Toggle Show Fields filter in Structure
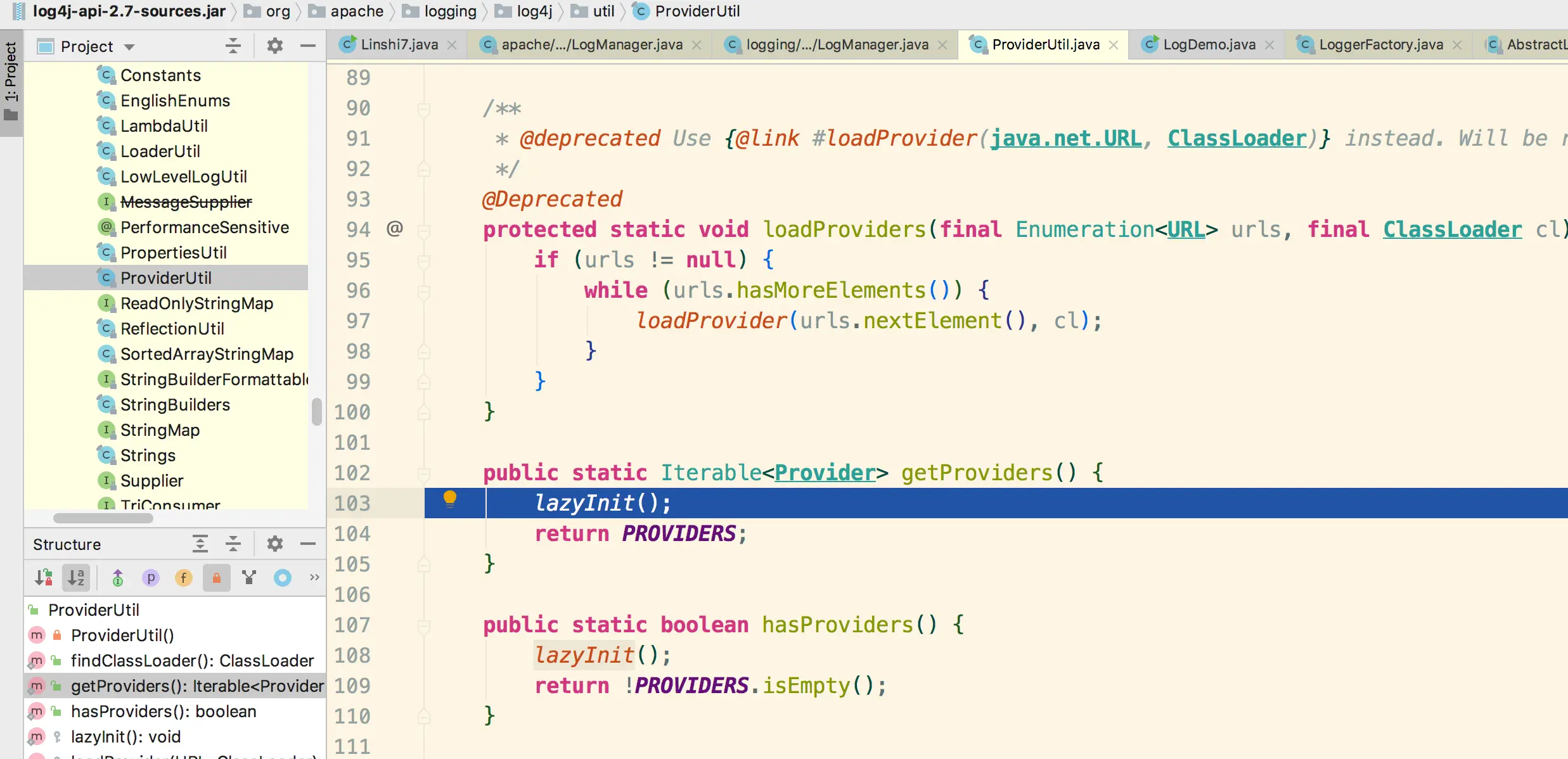1568x759 pixels. (x=184, y=578)
